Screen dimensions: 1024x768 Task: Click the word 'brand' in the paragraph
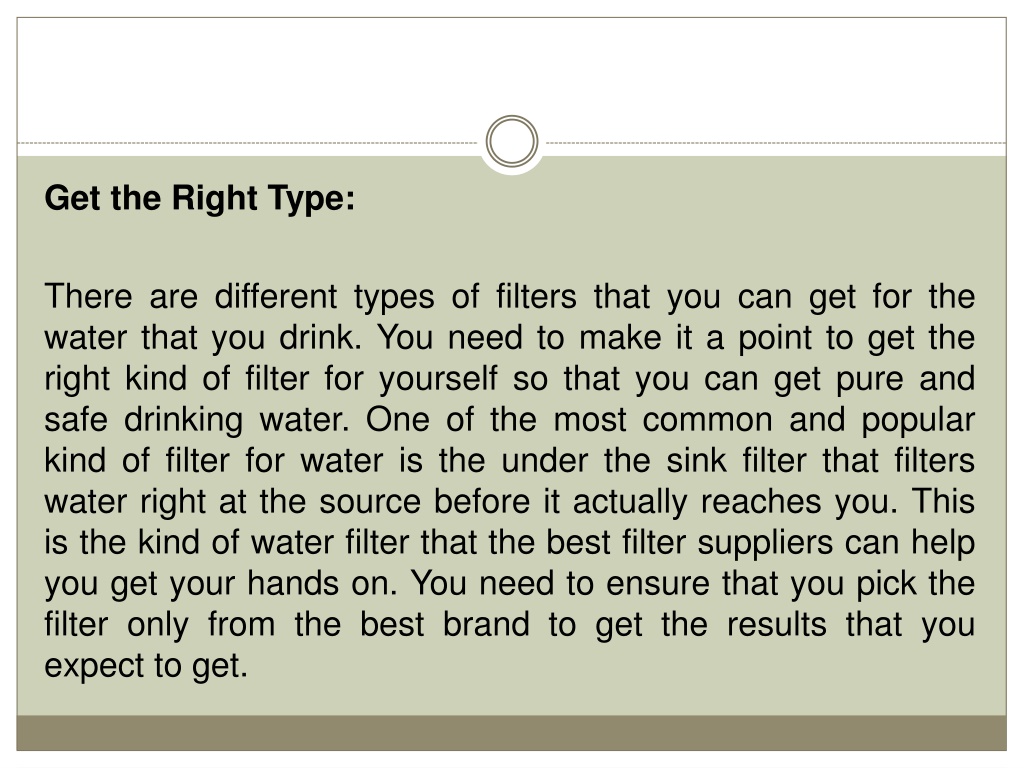pos(486,624)
